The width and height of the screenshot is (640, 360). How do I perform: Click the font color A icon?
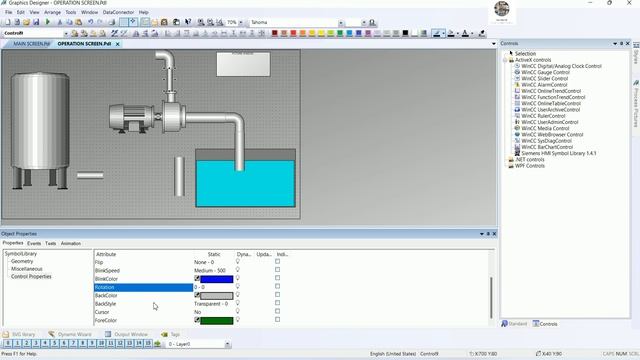pos(465,33)
